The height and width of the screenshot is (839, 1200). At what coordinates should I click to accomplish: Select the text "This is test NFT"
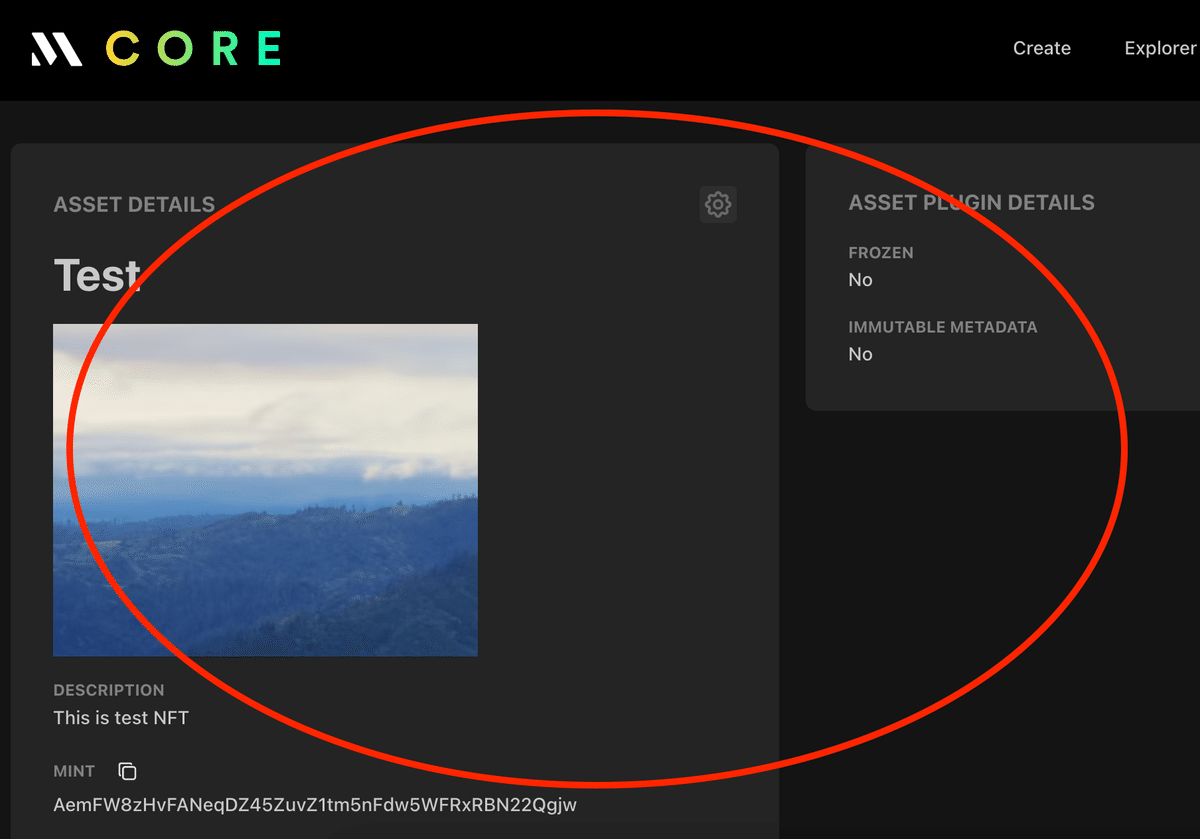tap(121, 718)
